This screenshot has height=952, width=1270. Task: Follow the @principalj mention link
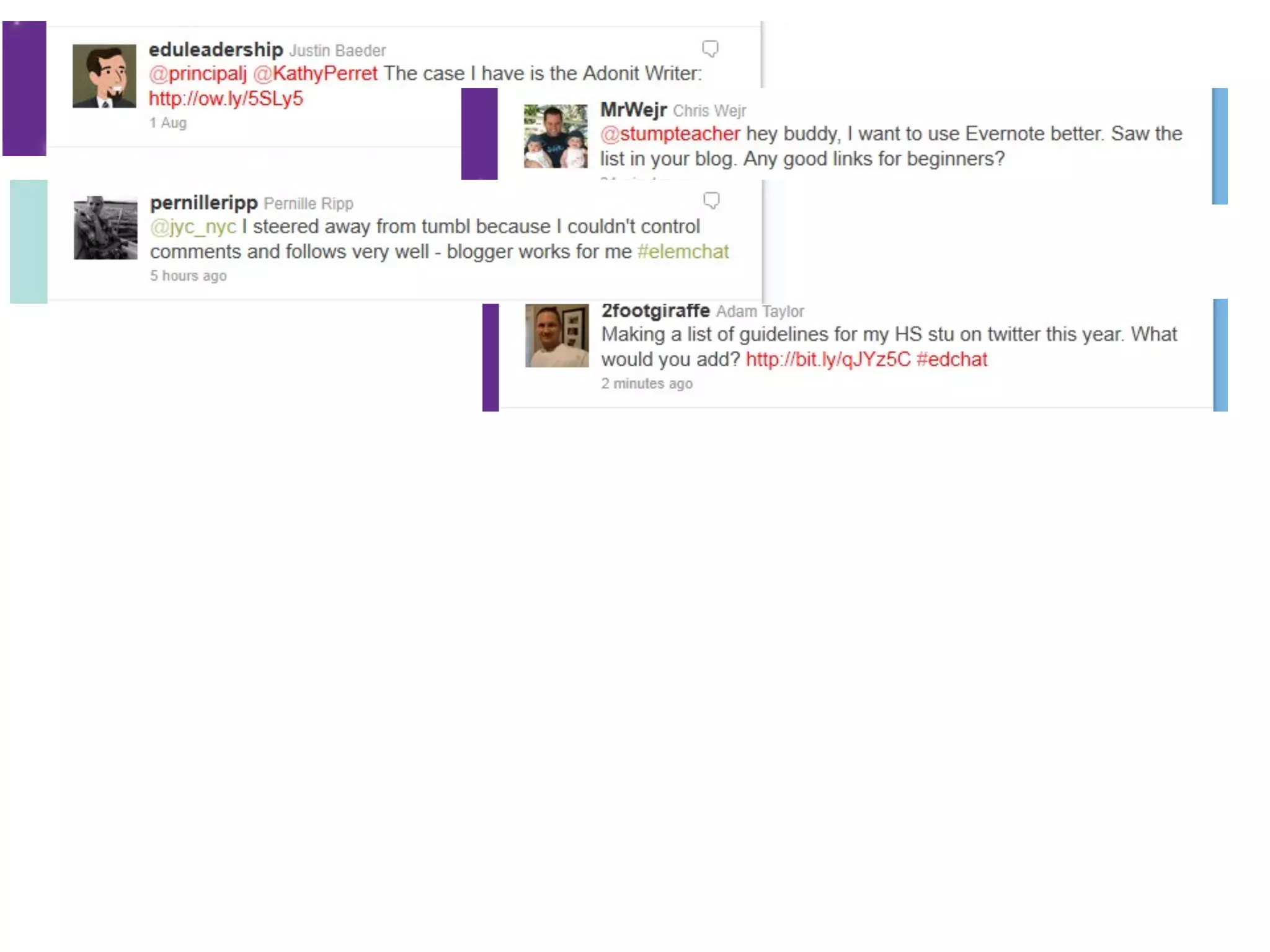click(198, 74)
